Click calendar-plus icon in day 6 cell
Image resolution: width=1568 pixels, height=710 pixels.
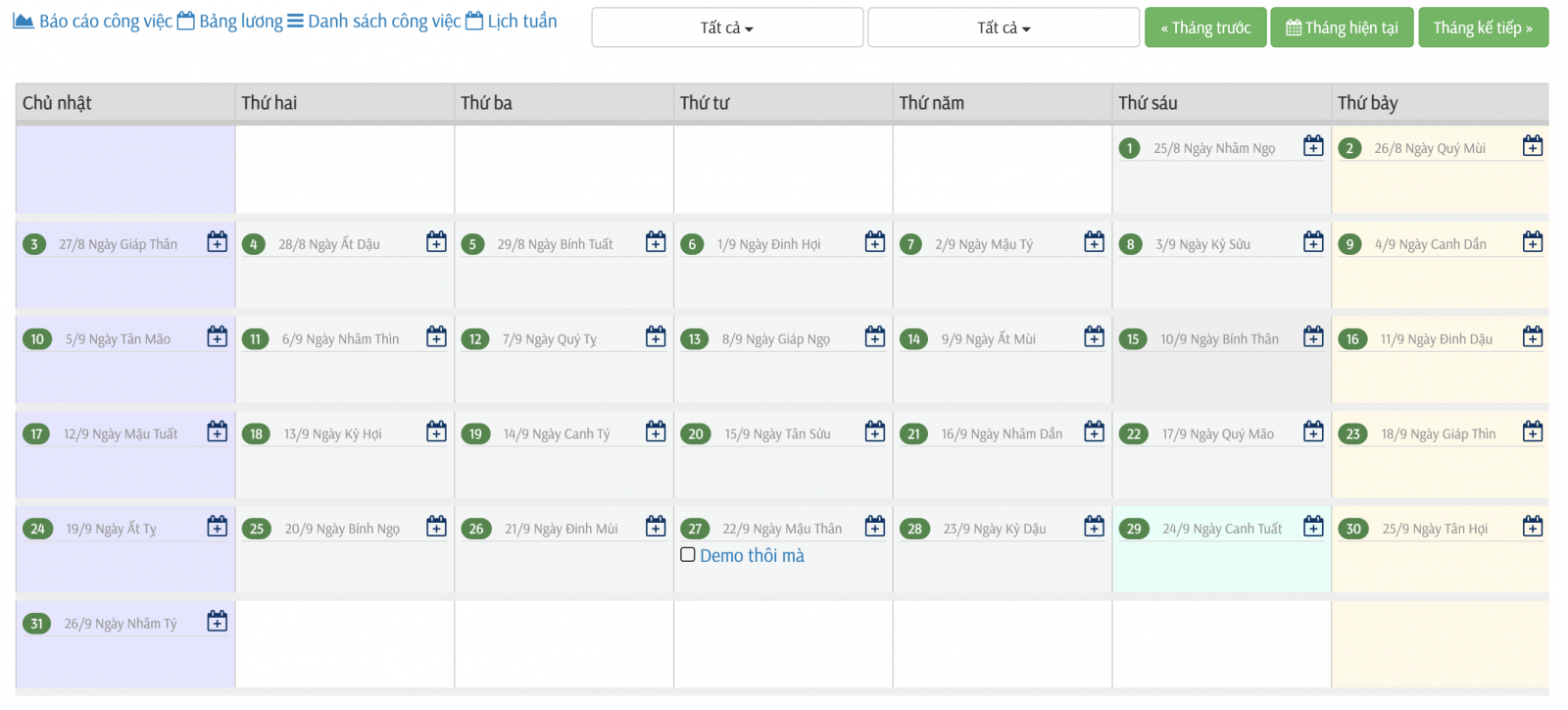875,241
